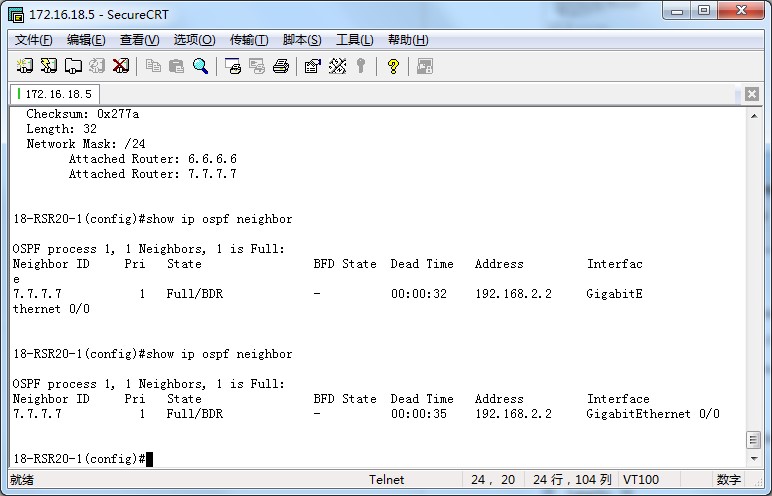772x496 pixels.
Task: Open the 脚本(S) menu
Action: (302, 40)
